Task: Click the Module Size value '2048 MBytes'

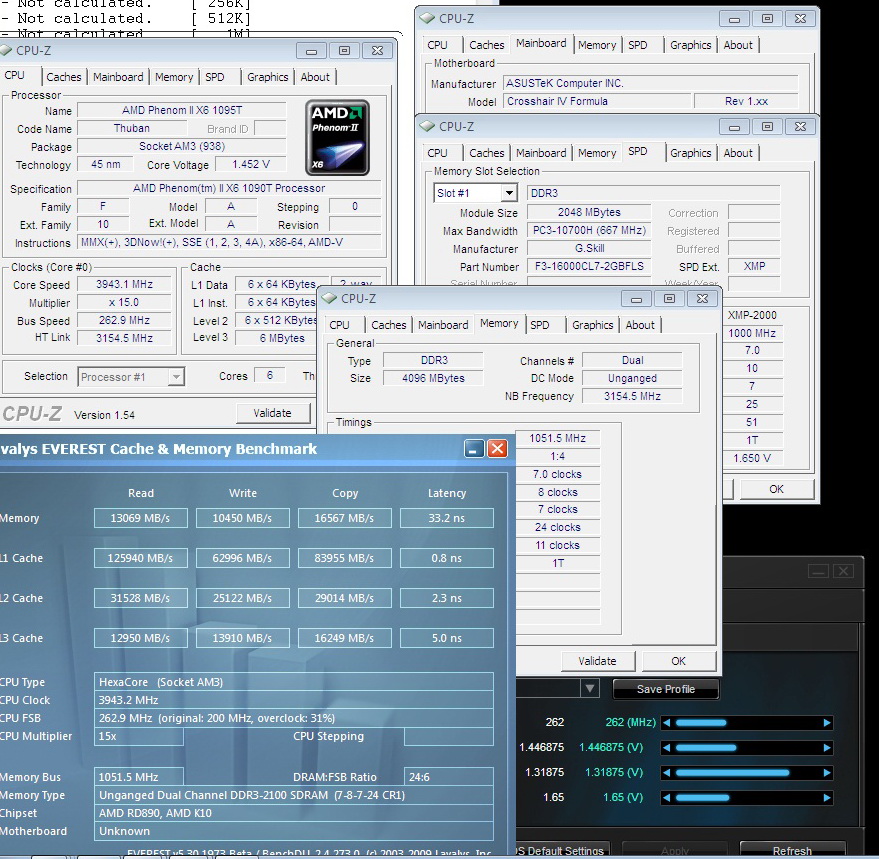Action: coord(589,213)
